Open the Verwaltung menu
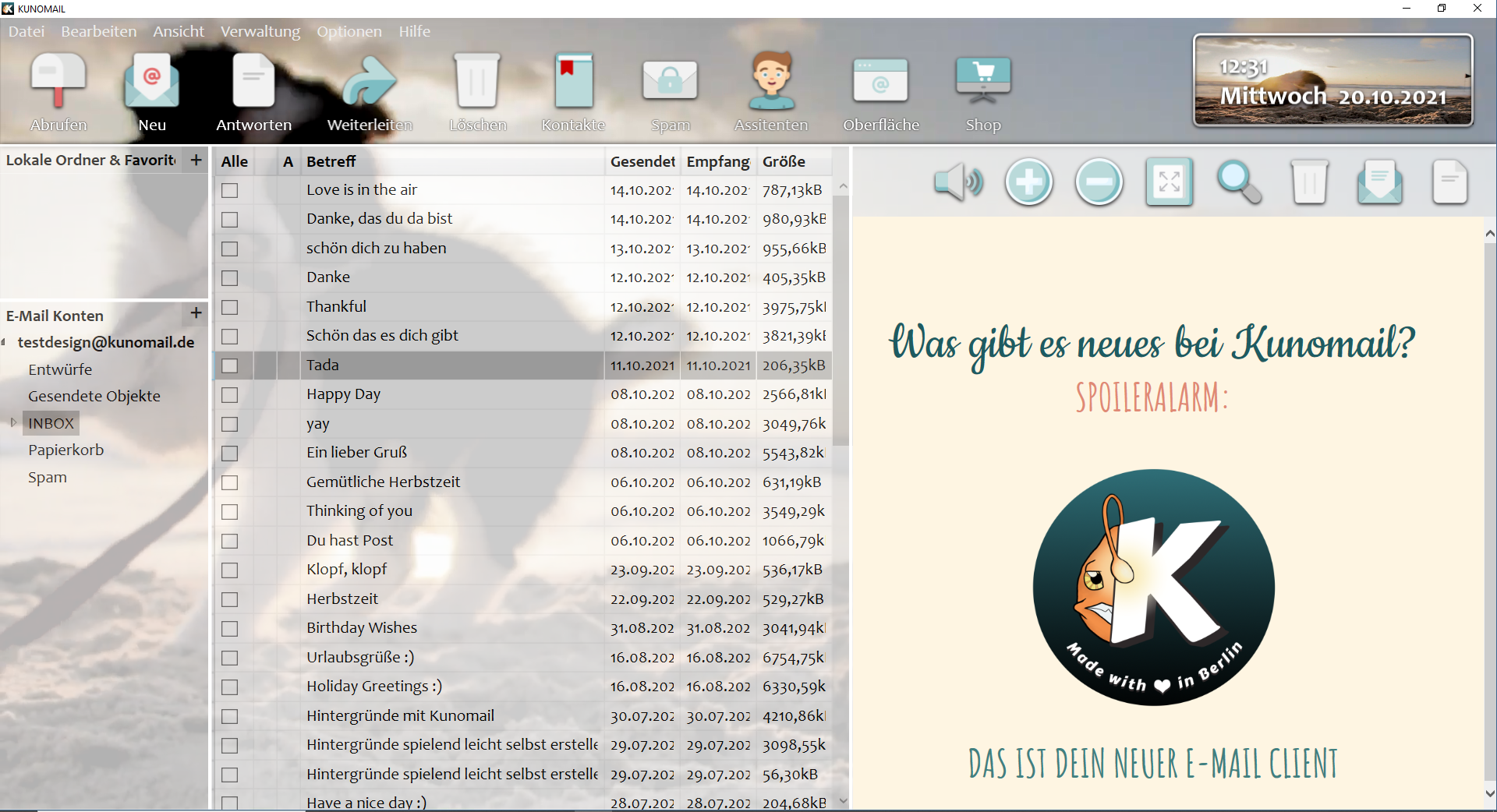 pyautogui.click(x=260, y=31)
